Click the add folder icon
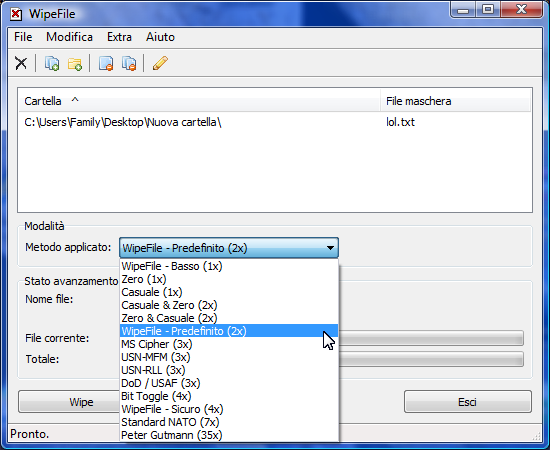The height and width of the screenshot is (450, 550). click(x=75, y=63)
